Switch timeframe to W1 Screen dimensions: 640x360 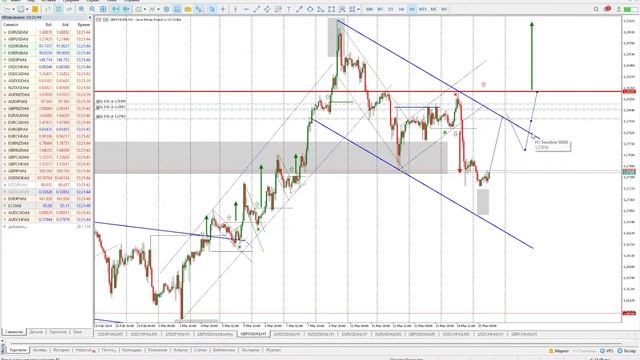[380, 9]
